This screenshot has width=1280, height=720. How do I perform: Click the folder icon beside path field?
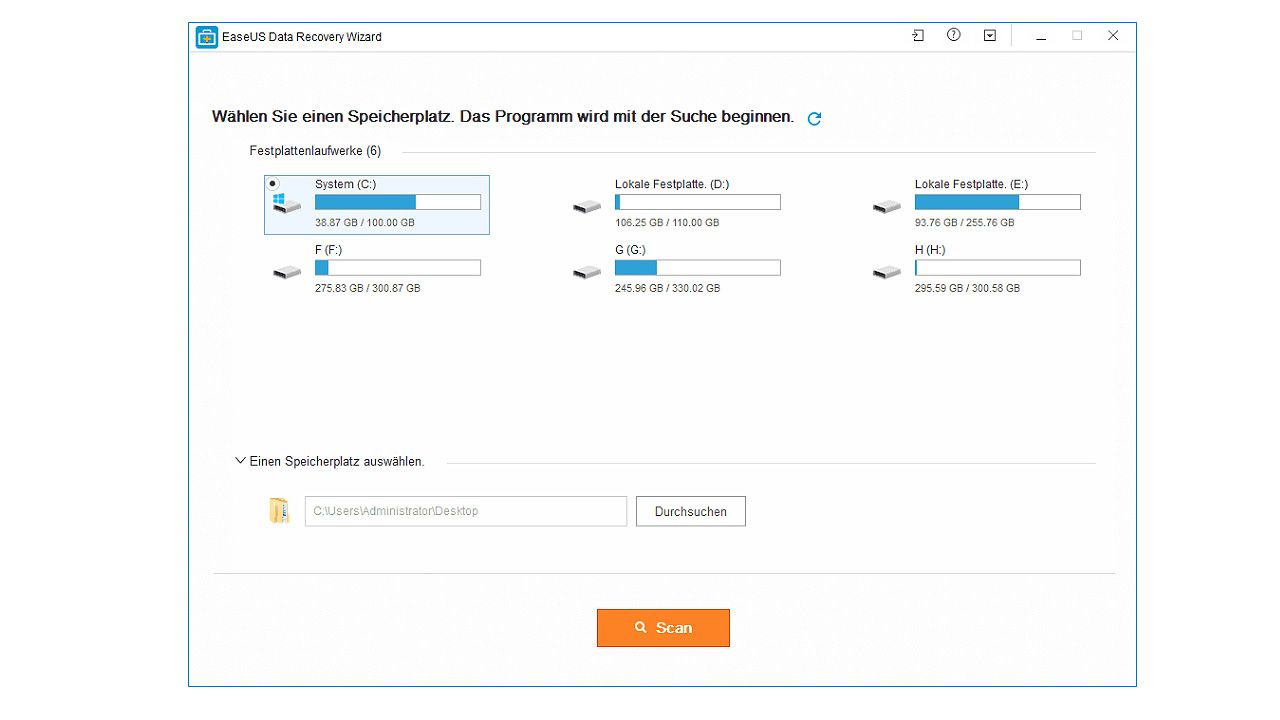coord(279,511)
